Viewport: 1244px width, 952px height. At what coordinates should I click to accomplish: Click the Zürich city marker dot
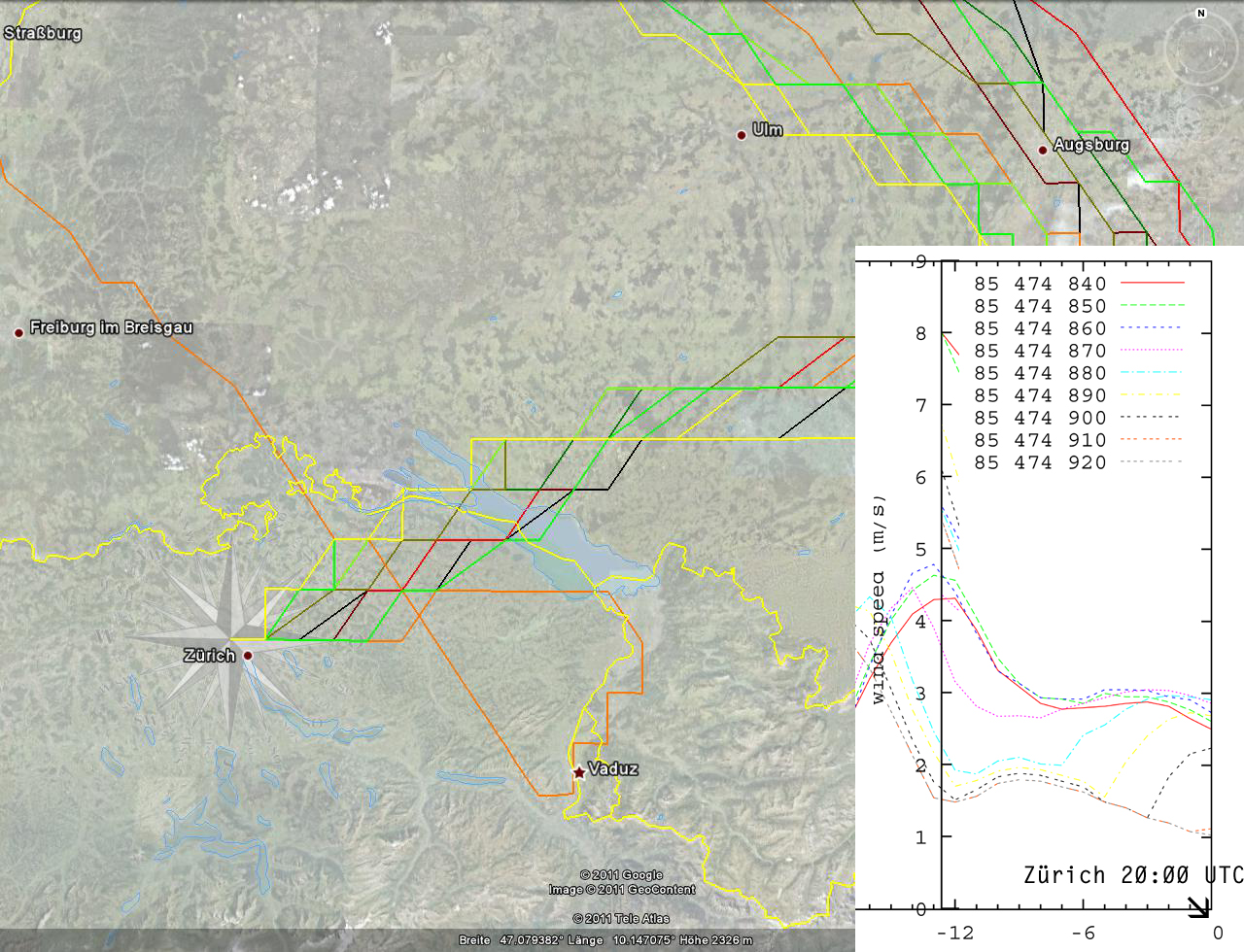point(248,656)
